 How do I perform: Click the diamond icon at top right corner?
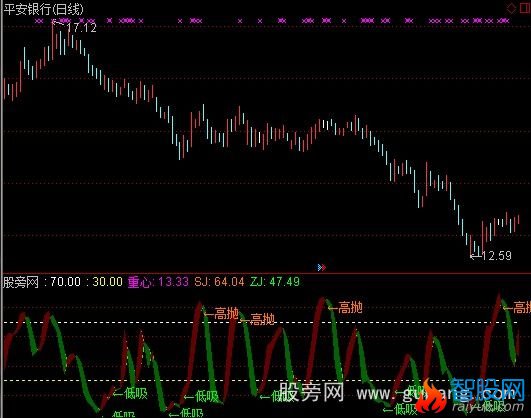tap(511, 8)
